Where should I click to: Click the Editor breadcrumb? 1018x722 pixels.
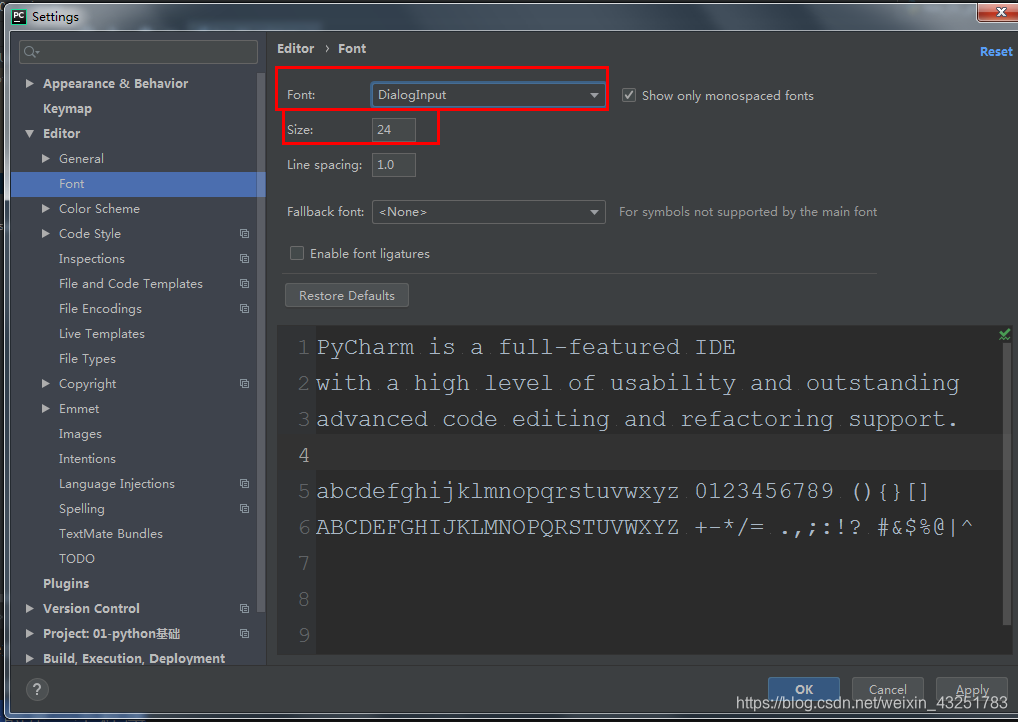pyautogui.click(x=295, y=49)
